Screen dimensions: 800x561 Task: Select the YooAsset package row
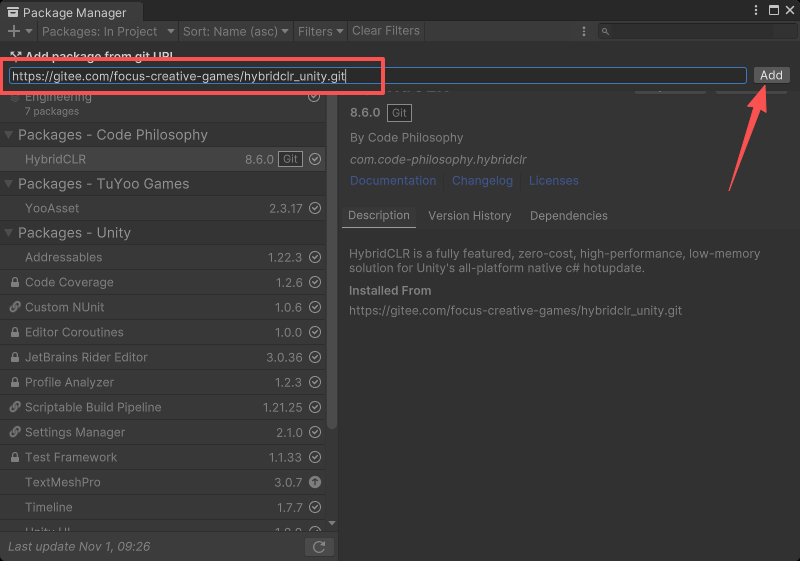(163, 208)
